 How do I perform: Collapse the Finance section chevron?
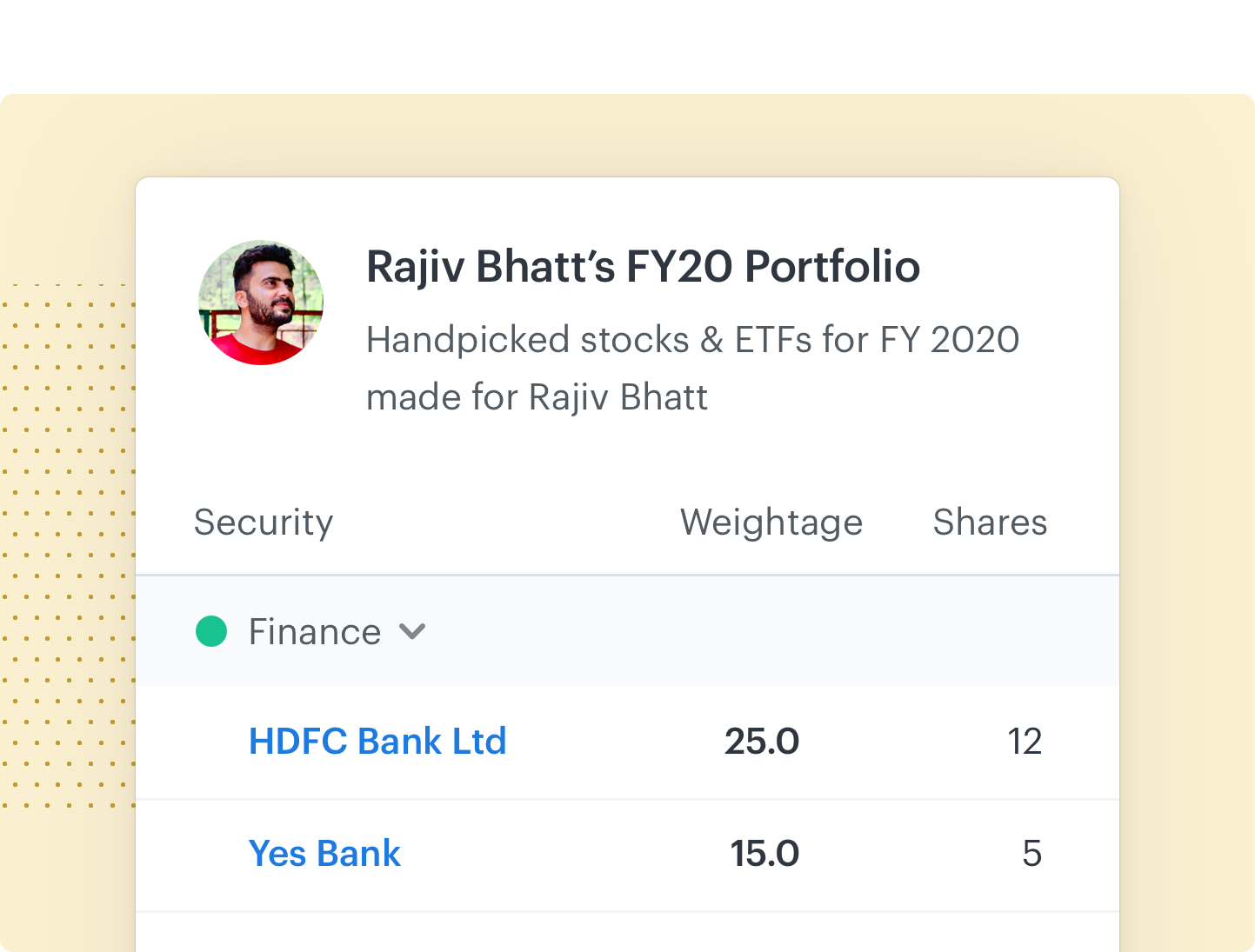[412, 631]
